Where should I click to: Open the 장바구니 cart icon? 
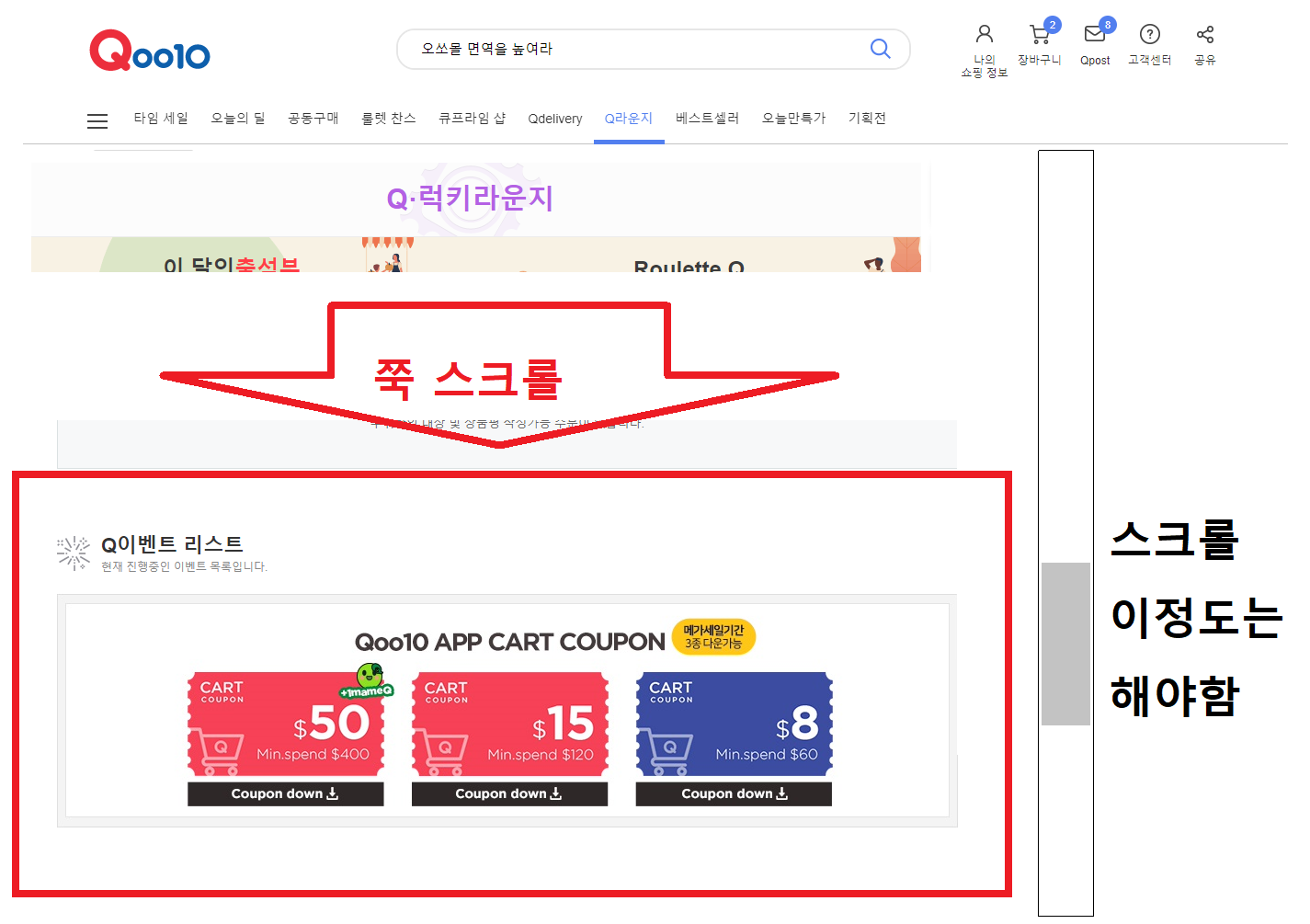pos(1040,35)
